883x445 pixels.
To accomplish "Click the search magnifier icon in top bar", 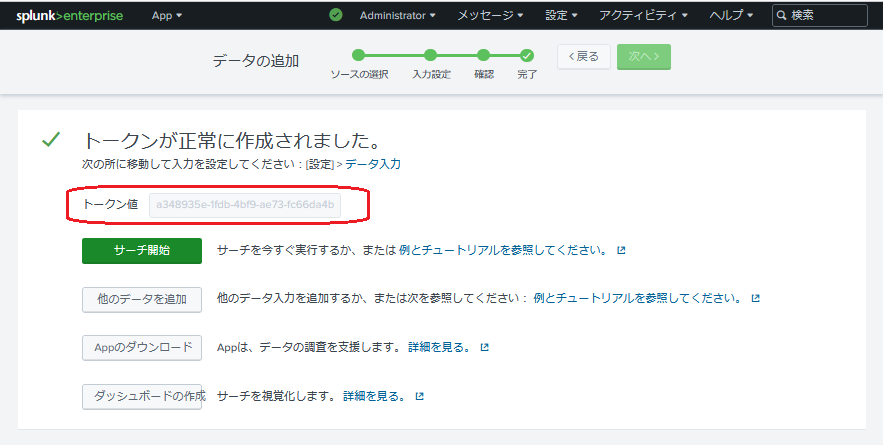I will (x=782, y=16).
